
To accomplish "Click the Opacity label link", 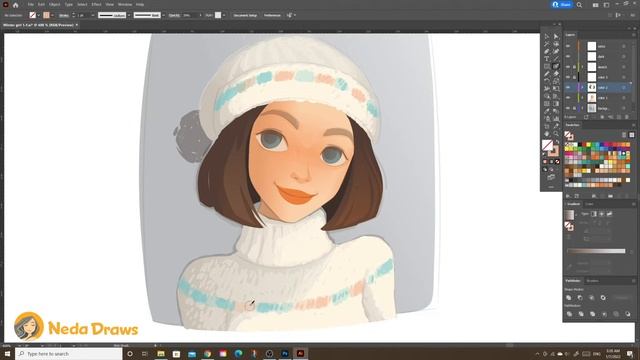I will [174, 15].
